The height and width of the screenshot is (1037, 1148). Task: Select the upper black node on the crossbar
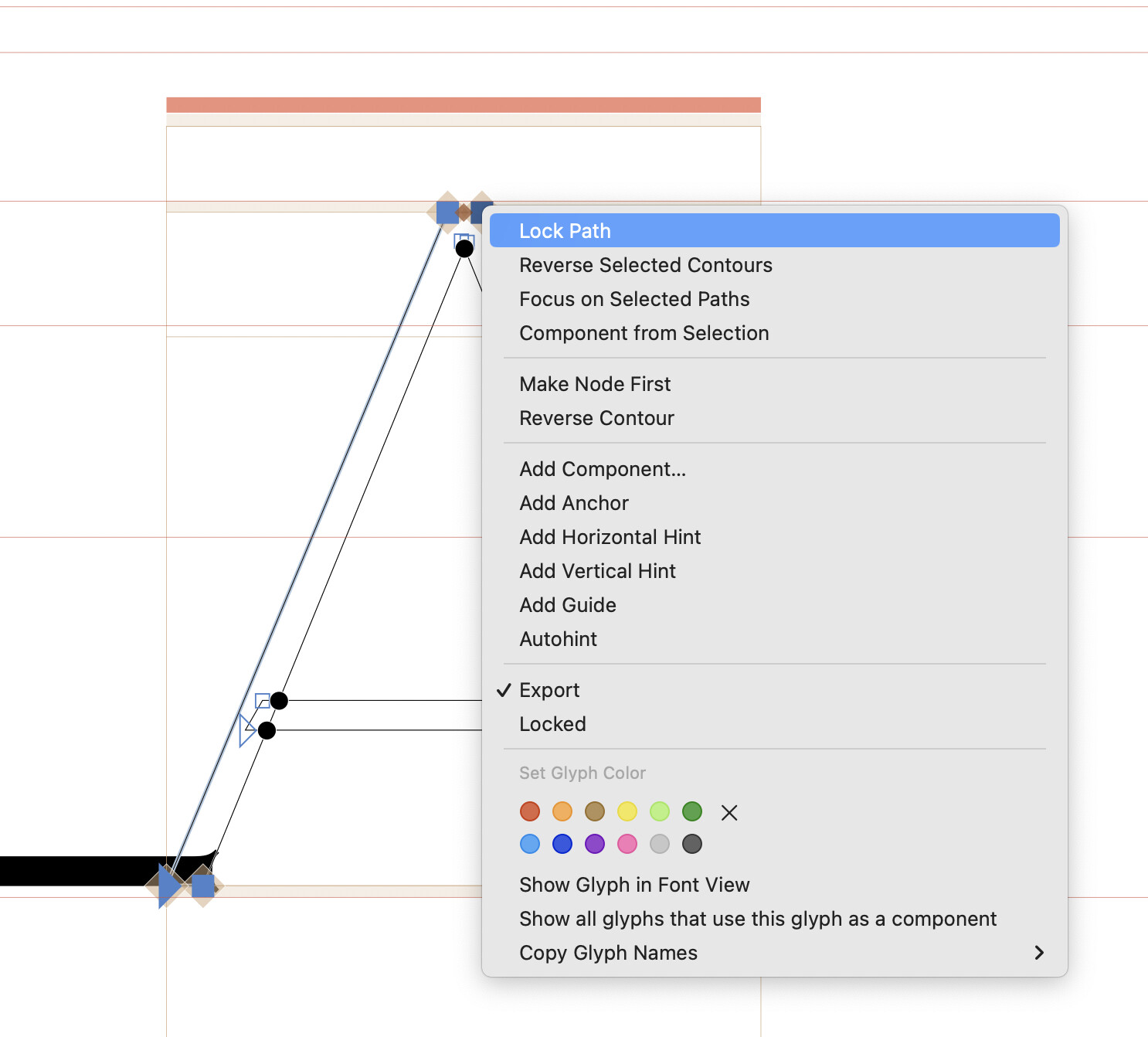279,701
